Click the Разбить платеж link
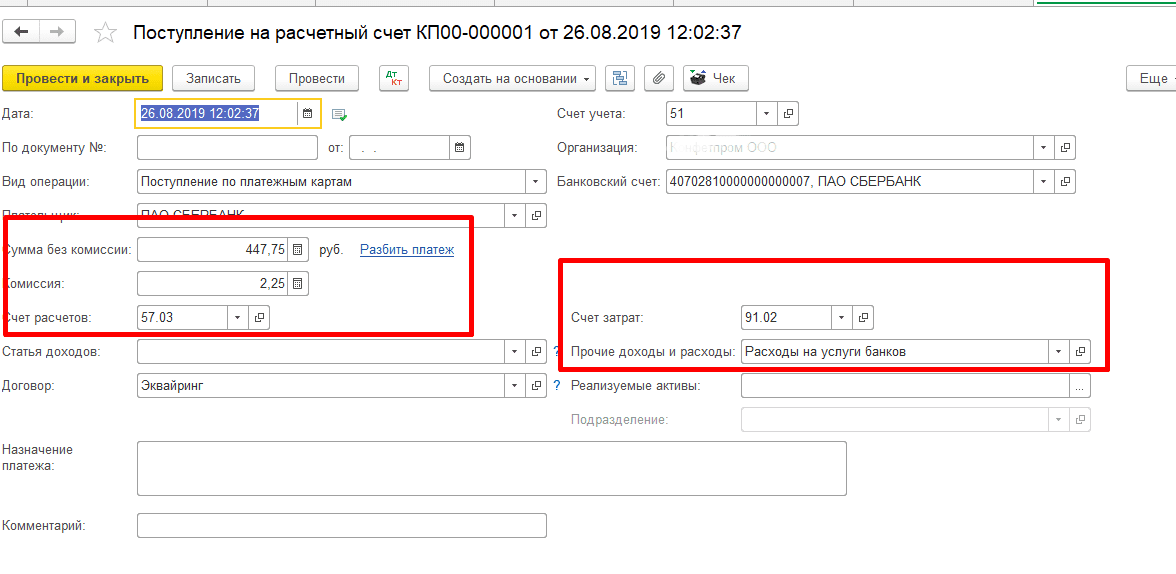Image resolution: width=1176 pixels, height=574 pixels. 407,250
